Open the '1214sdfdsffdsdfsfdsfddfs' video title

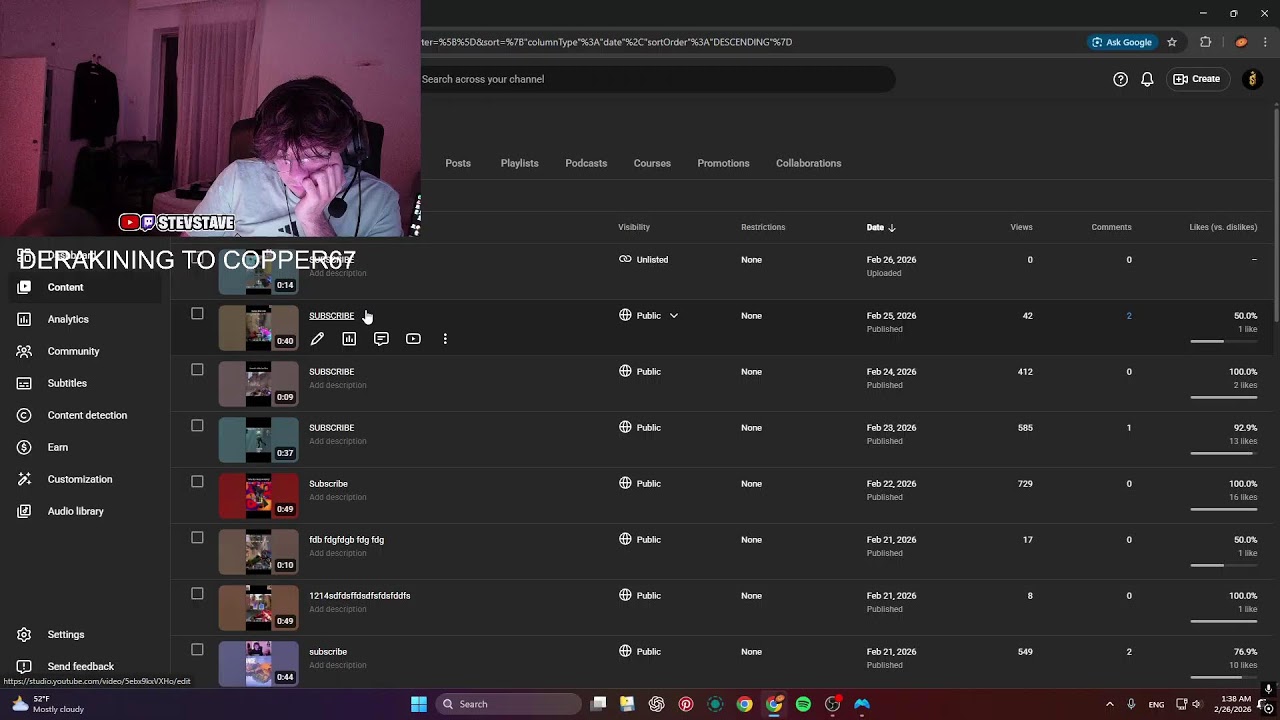(x=359, y=596)
